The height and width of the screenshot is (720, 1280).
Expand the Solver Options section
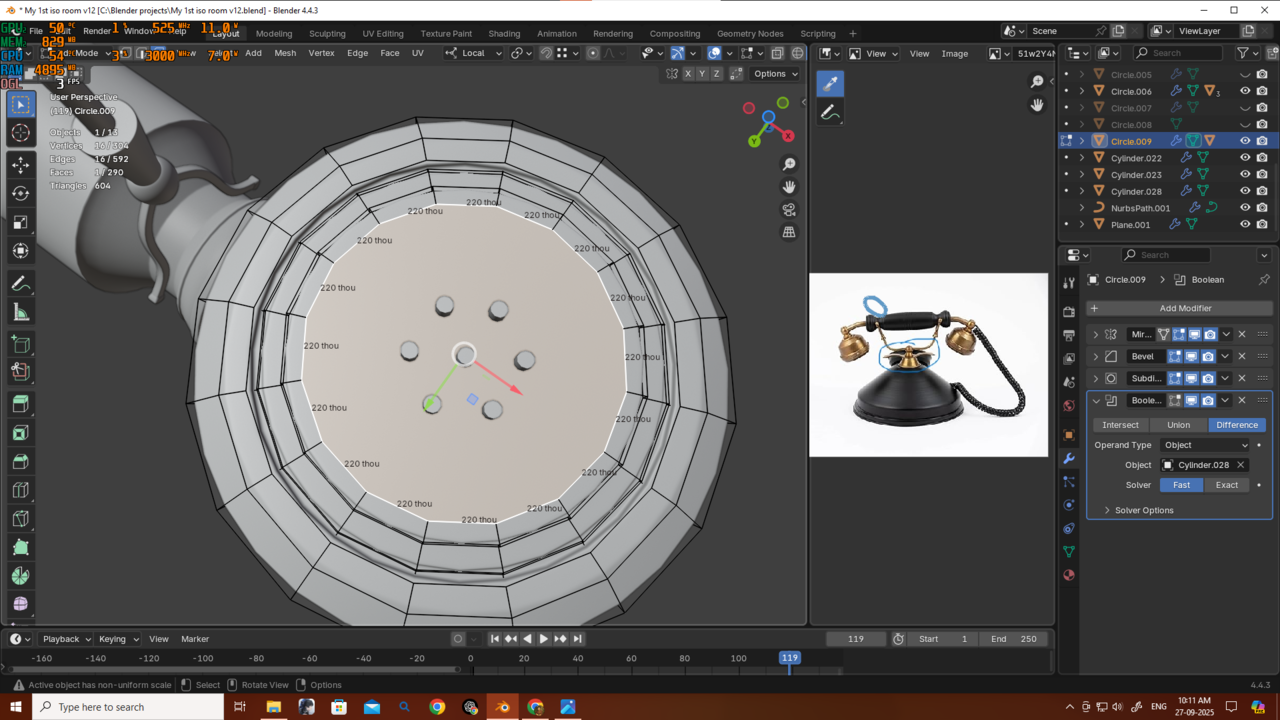[x=1144, y=510]
